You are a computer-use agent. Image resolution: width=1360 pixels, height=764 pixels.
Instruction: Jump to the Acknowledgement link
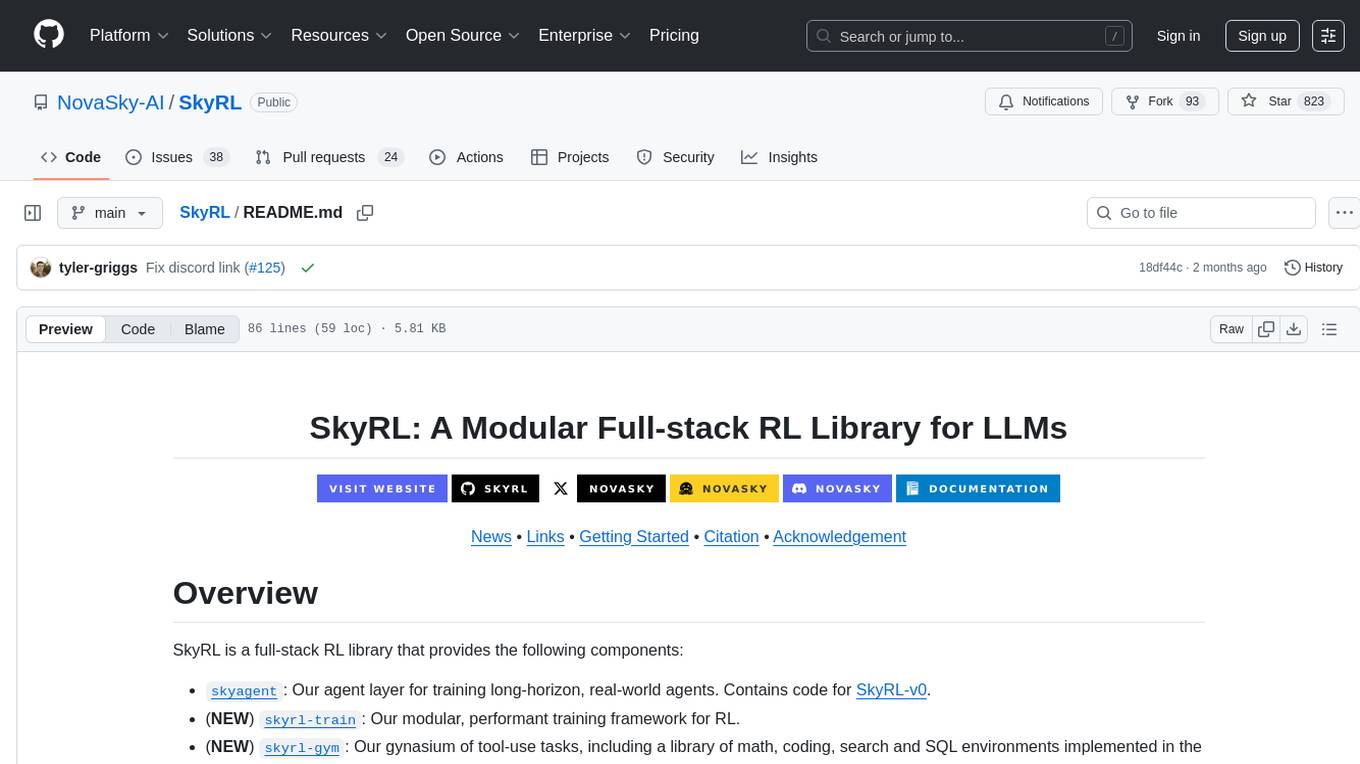pos(839,536)
